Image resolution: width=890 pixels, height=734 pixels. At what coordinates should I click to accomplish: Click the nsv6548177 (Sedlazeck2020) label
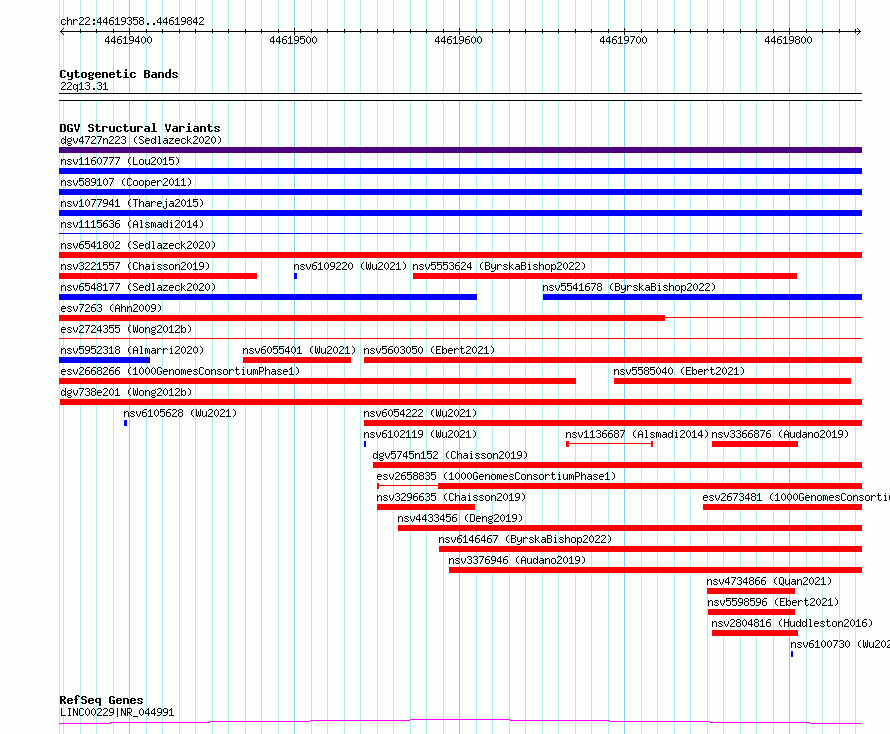click(x=138, y=287)
